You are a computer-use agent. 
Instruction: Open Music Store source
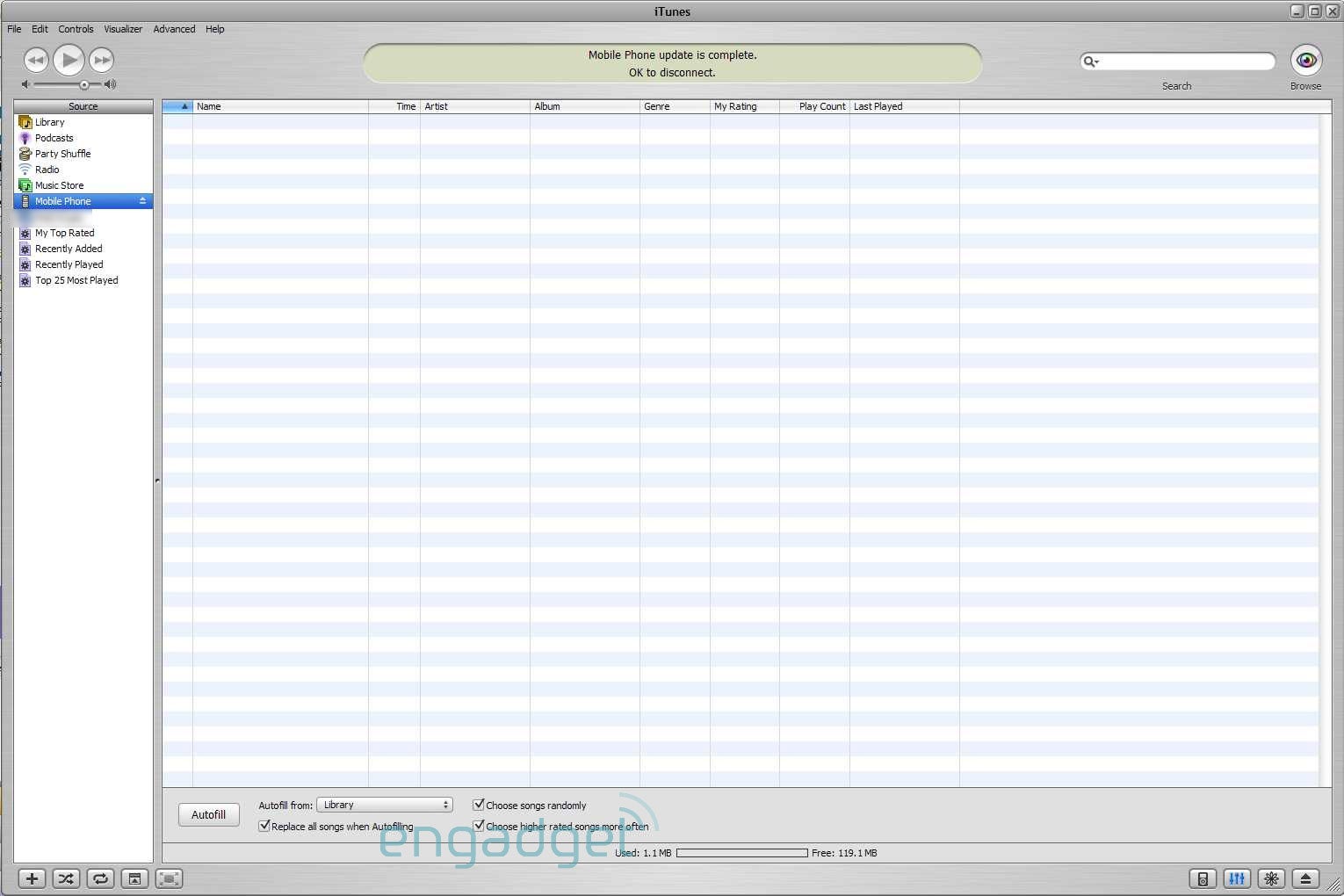(x=83, y=185)
